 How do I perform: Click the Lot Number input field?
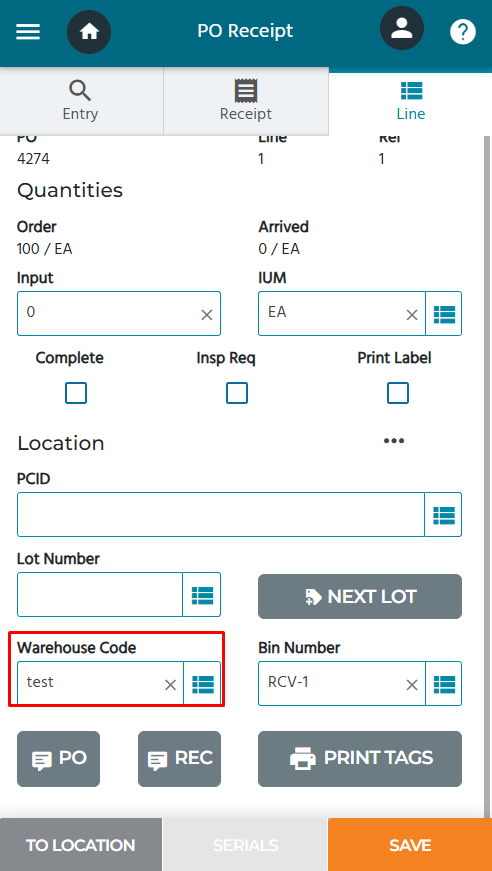[x=100, y=594]
